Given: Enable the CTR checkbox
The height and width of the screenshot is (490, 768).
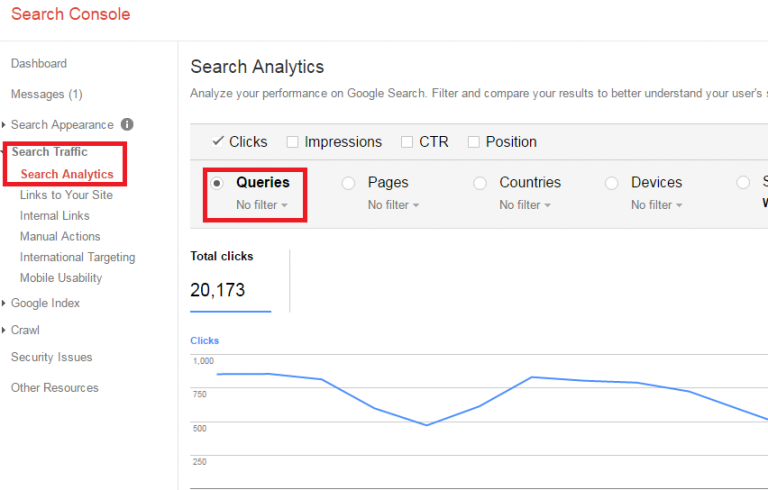Looking at the screenshot, I should click(407, 142).
